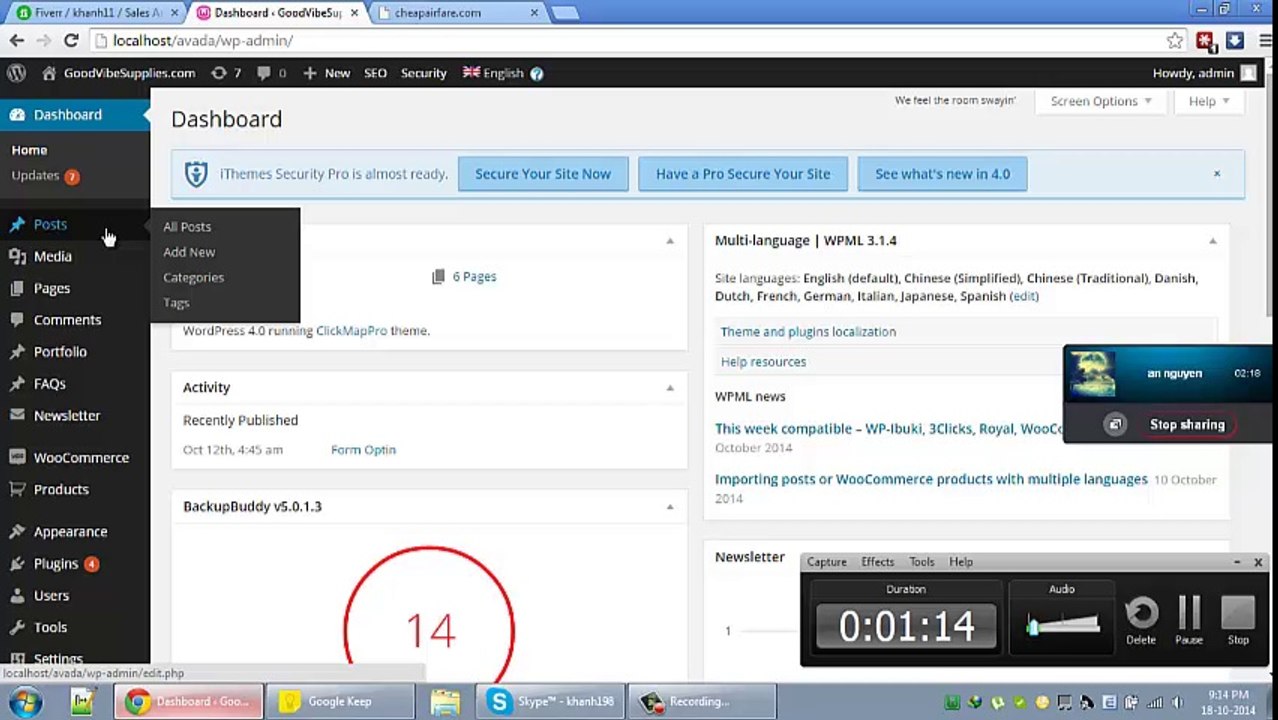Close the Fiverr browser tab
1278x720 pixels.
tap(175, 13)
